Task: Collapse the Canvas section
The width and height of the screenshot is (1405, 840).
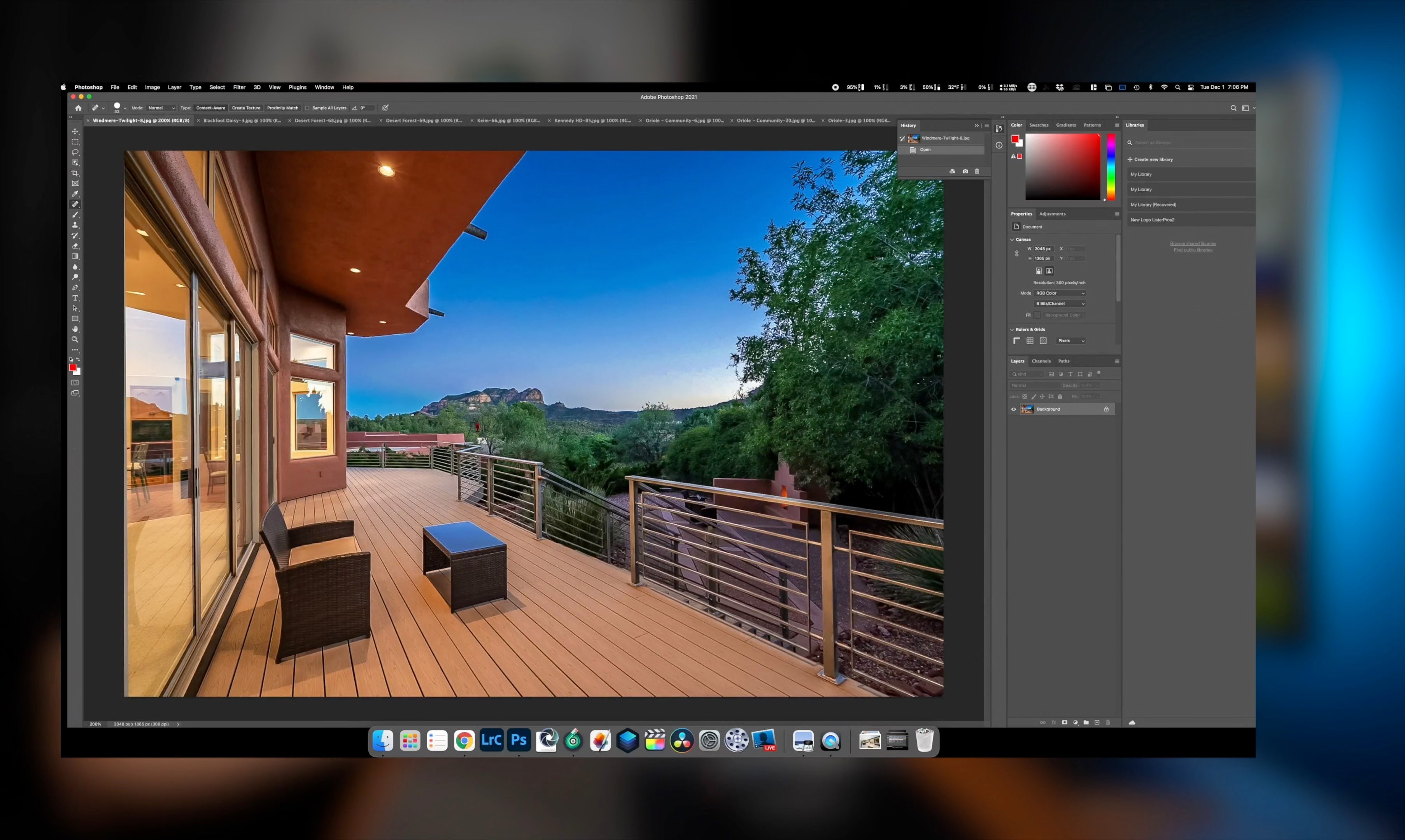Action: (x=1012, y=240)
